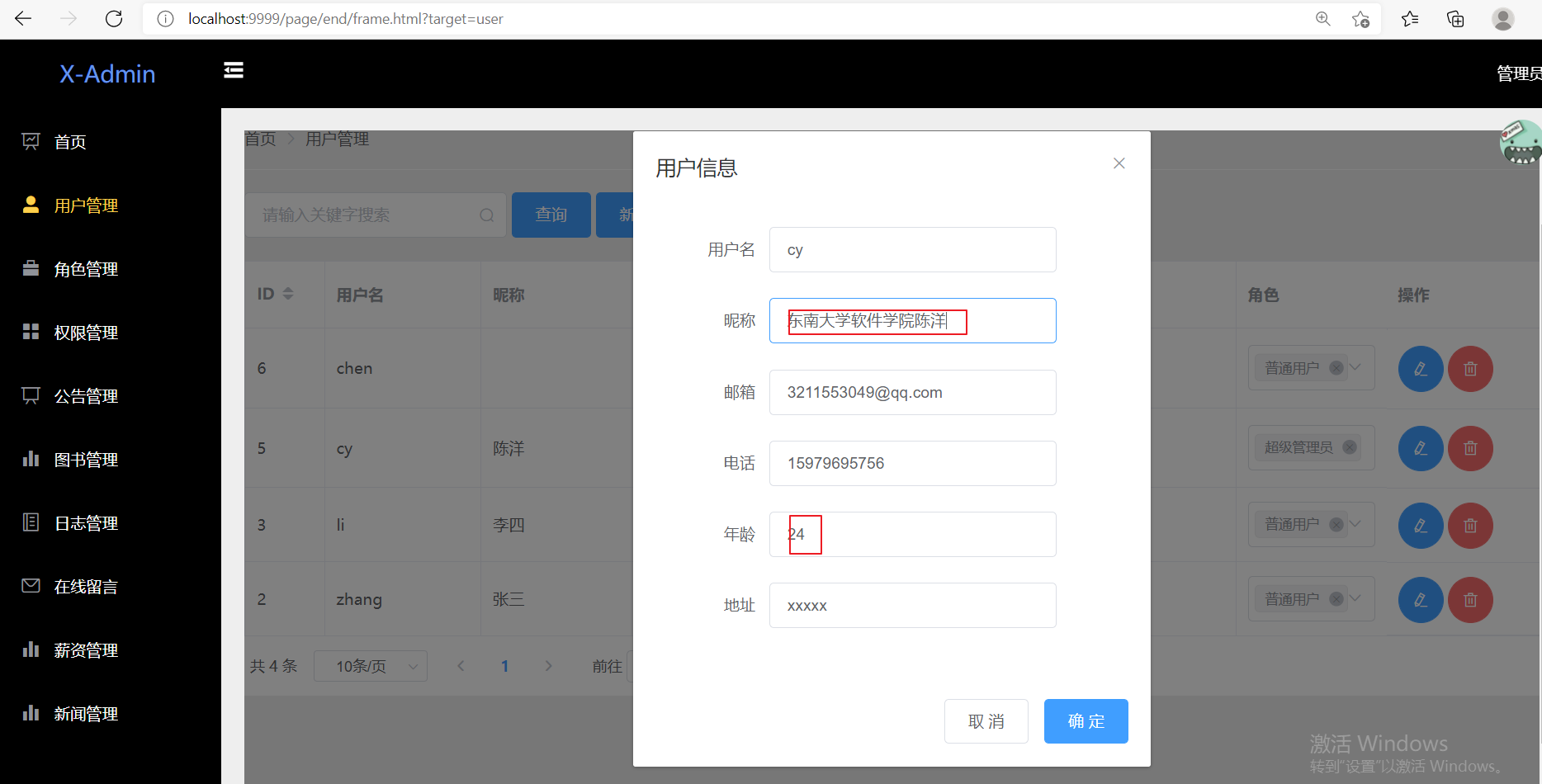The width and height of the screenshot is (1542, 784).
Task: Remove 普通用户 role tag for zhang
Action: [1336, 599]
